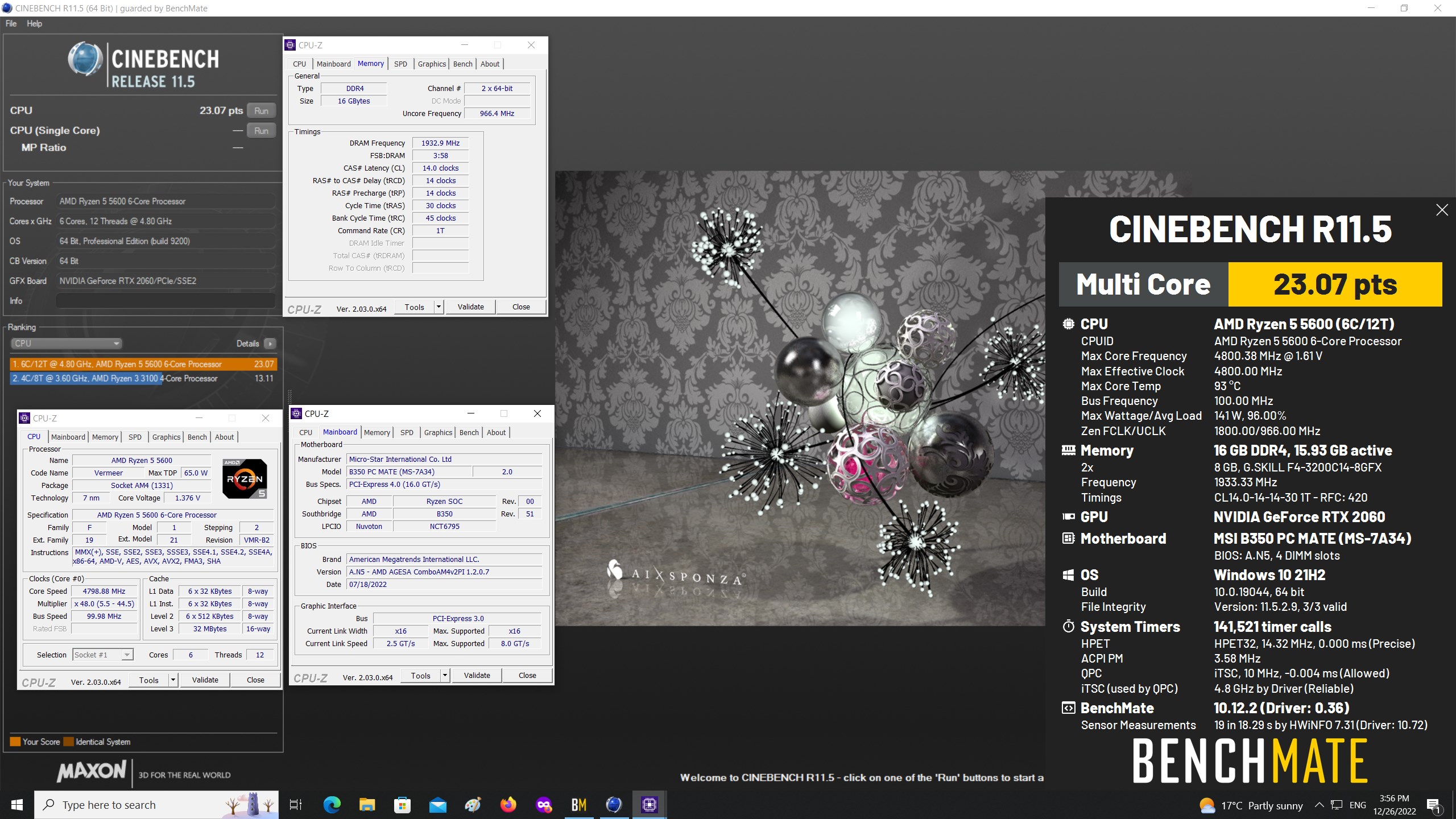Screen dimensions: 1456x819
Task: Close the BenchMate result overlay
Action: pos(1442,210)
